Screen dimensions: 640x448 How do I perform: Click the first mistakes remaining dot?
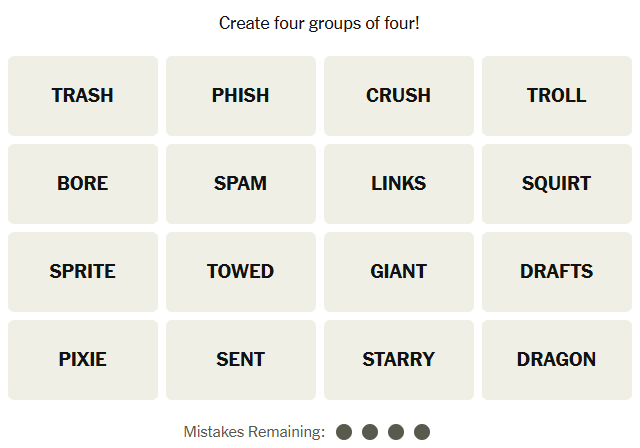click(x=344, y=432)
